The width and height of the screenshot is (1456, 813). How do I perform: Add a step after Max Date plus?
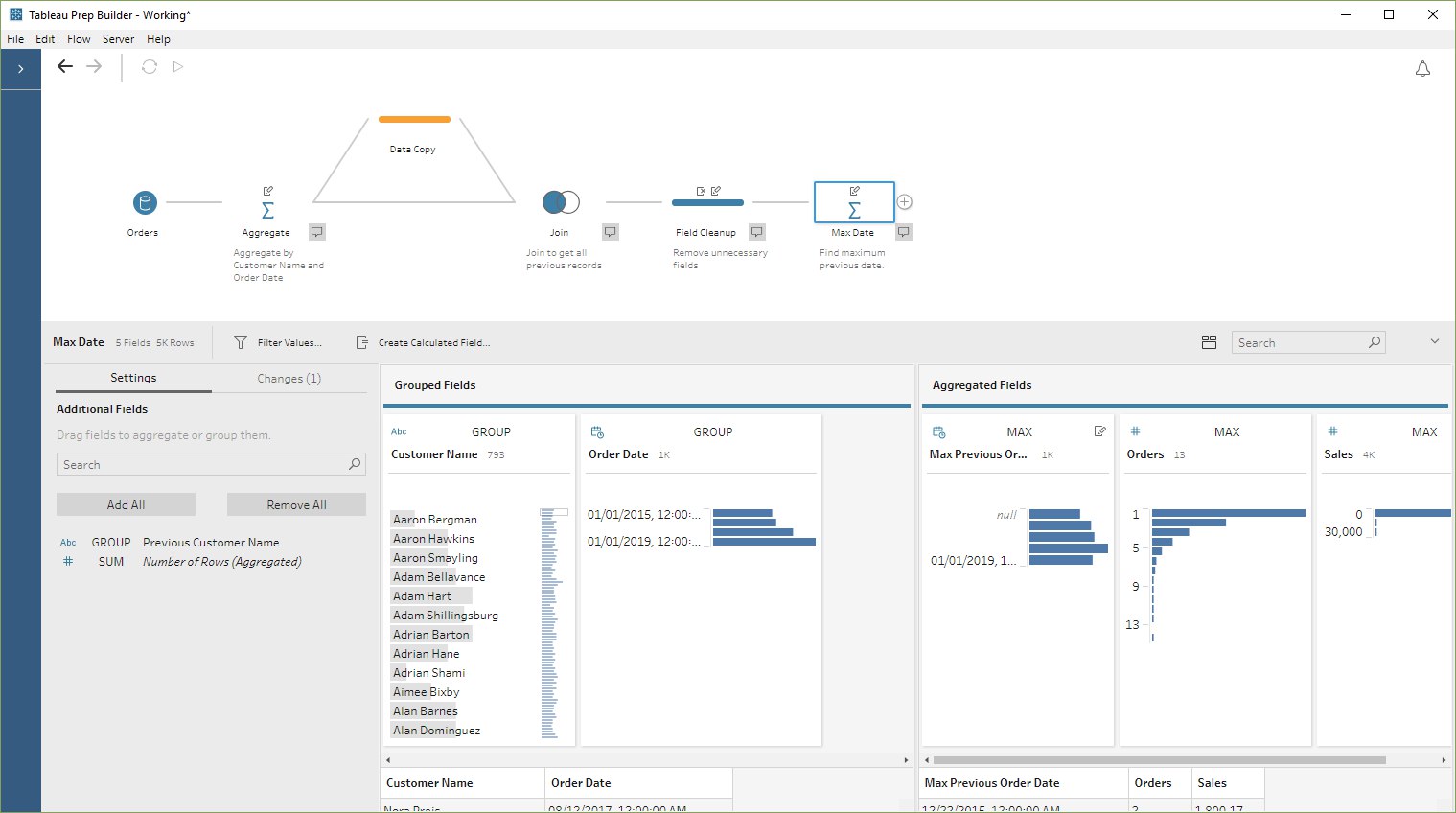click(x=904, y=202)
